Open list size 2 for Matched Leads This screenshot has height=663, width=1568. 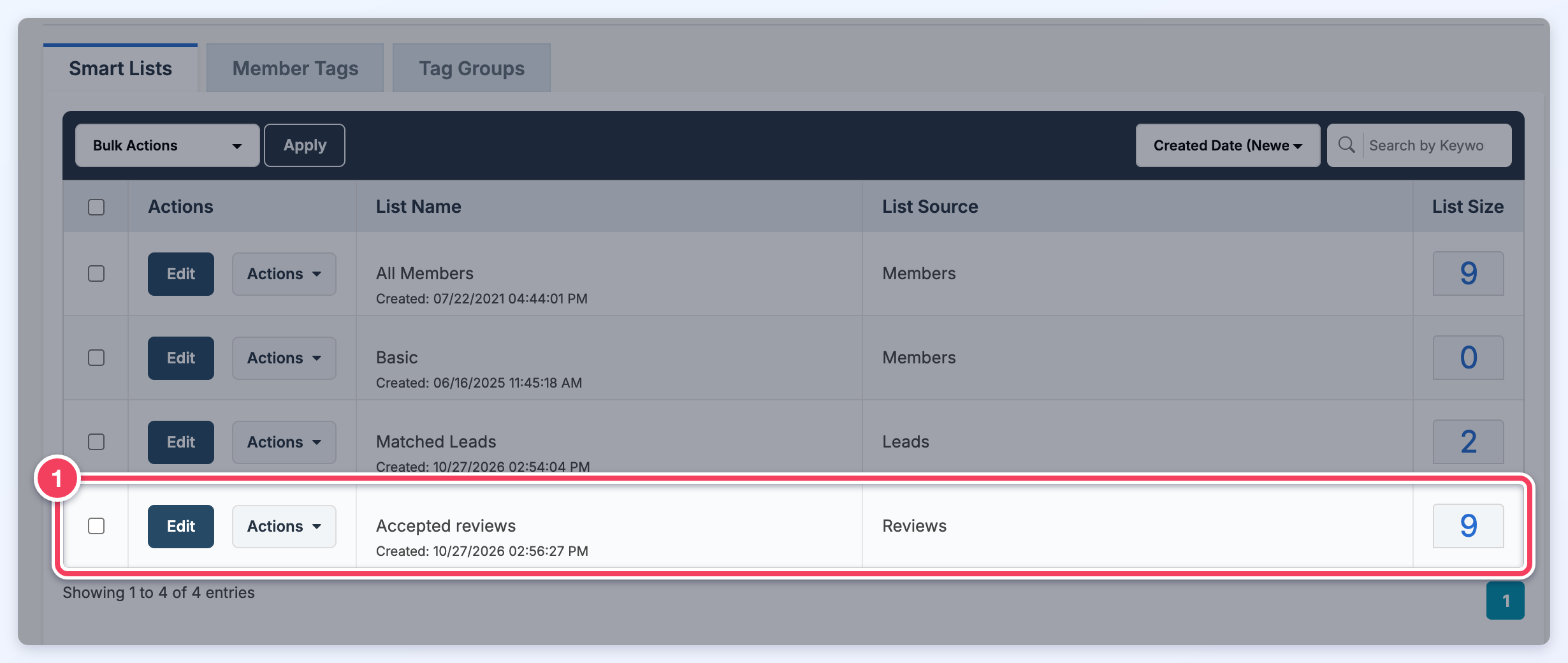click(1468, 442)
